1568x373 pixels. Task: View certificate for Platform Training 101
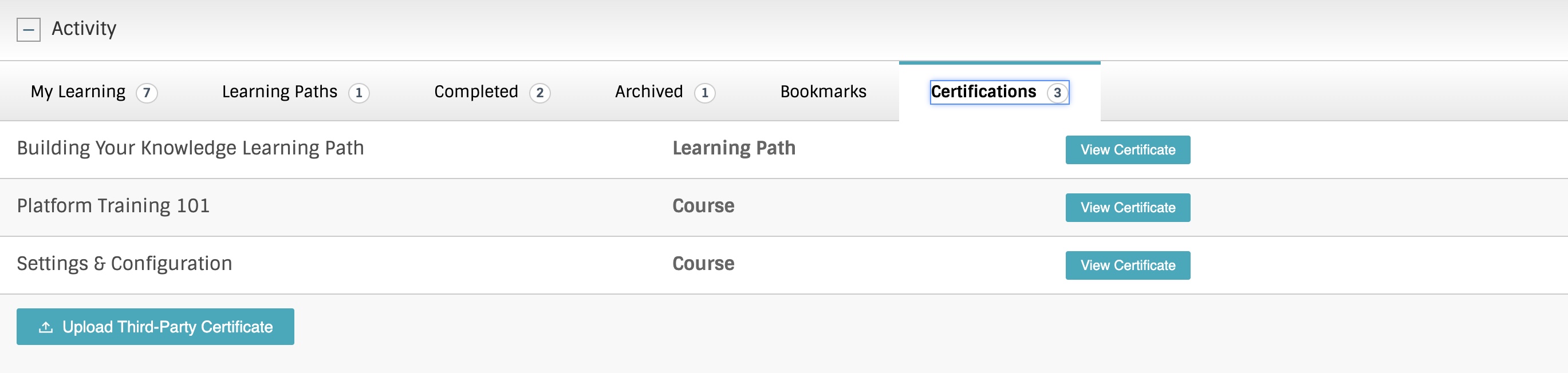1127,208
